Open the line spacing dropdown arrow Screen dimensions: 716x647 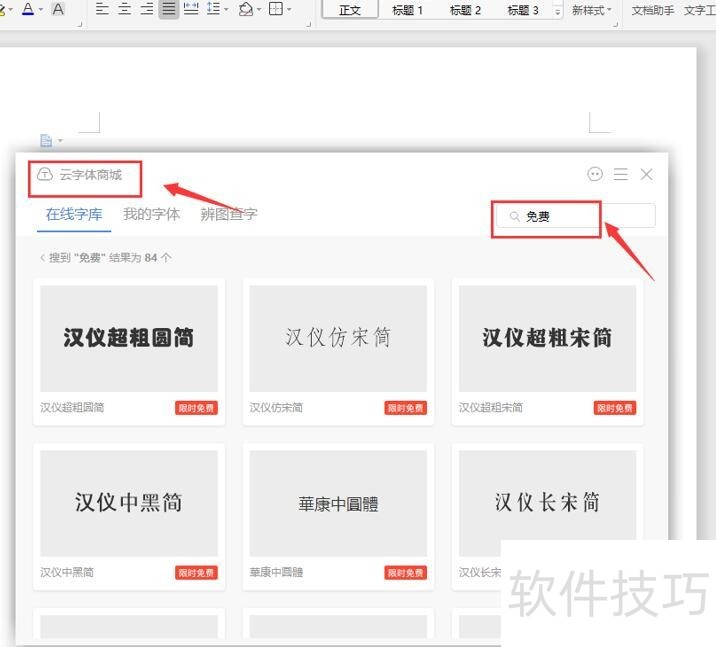click(226, 9)
